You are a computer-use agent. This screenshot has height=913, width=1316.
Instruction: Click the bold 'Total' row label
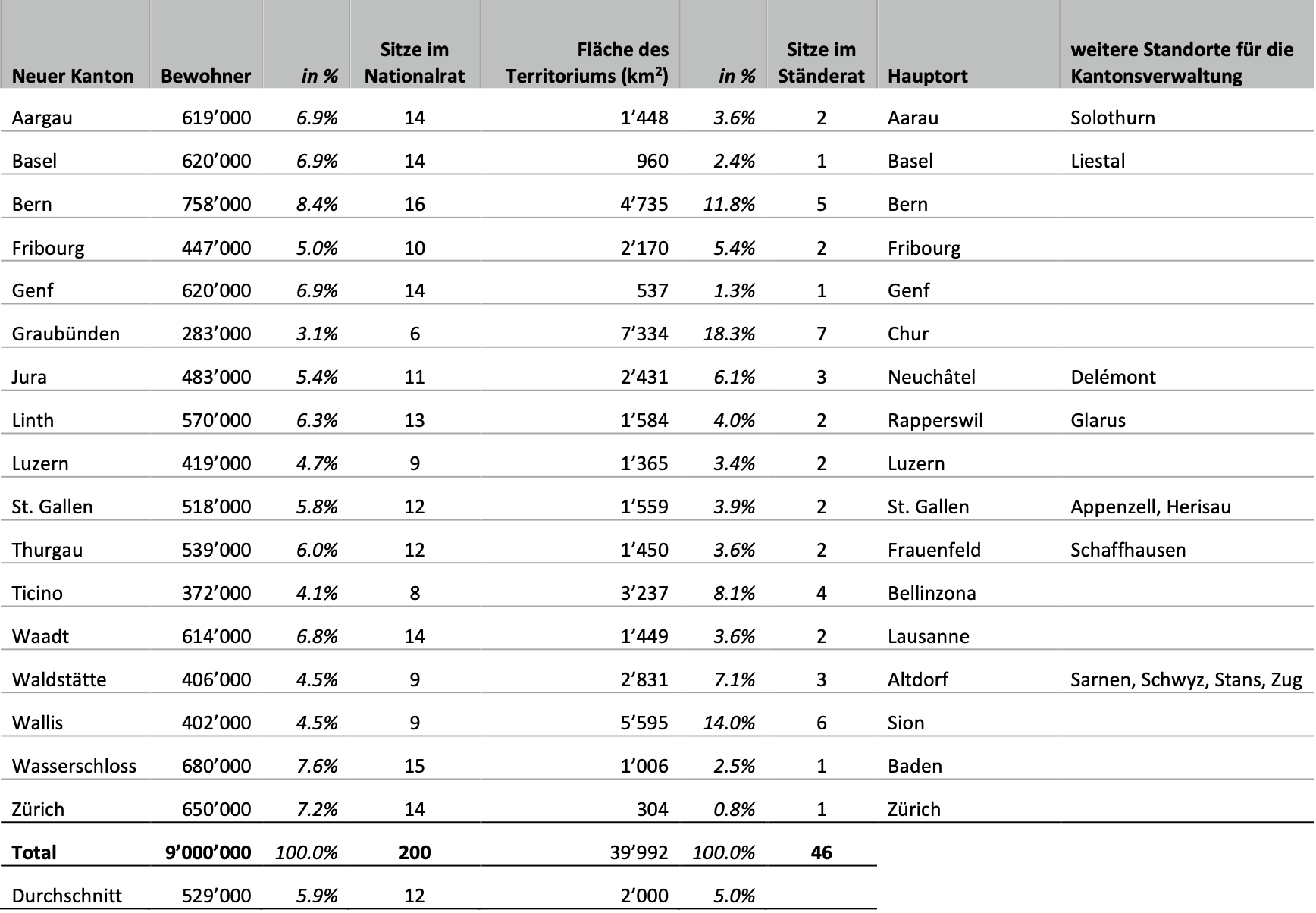pyautogui.click(x=34, y=852)
